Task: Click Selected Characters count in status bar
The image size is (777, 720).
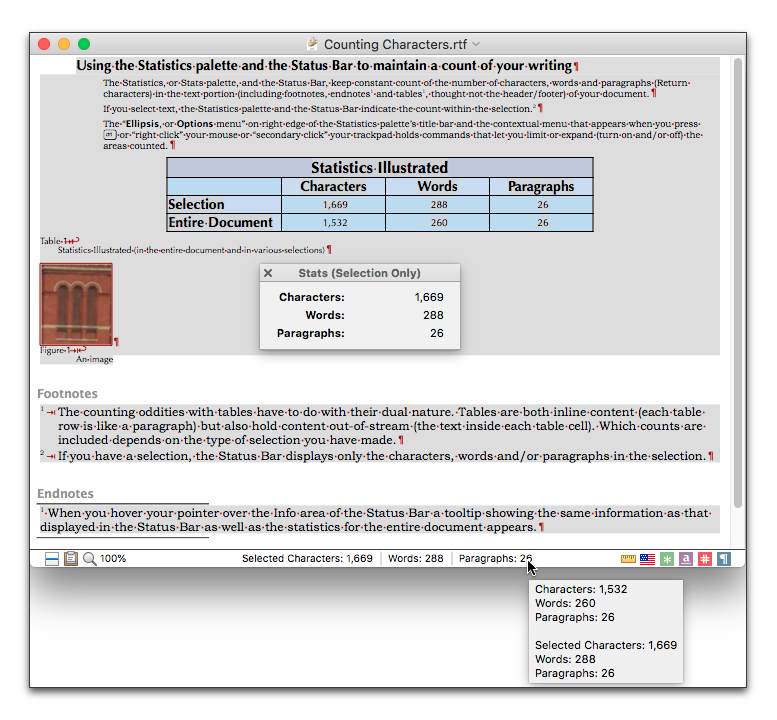Action: coord(307,559)
